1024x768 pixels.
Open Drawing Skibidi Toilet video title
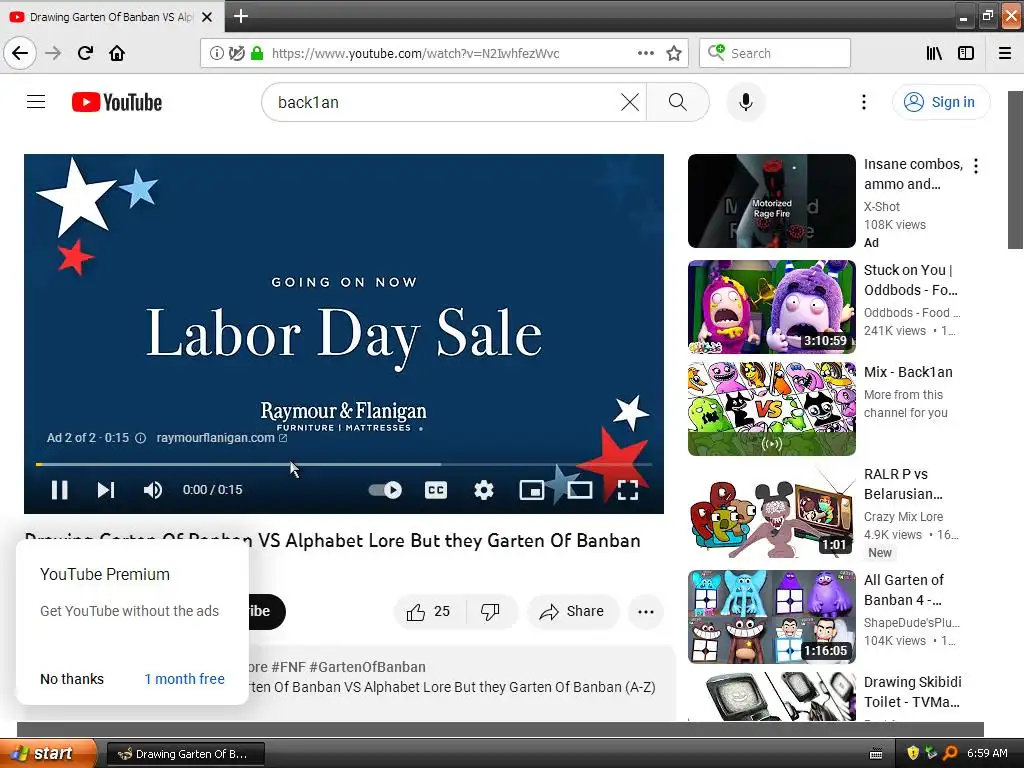coord(912,692)
